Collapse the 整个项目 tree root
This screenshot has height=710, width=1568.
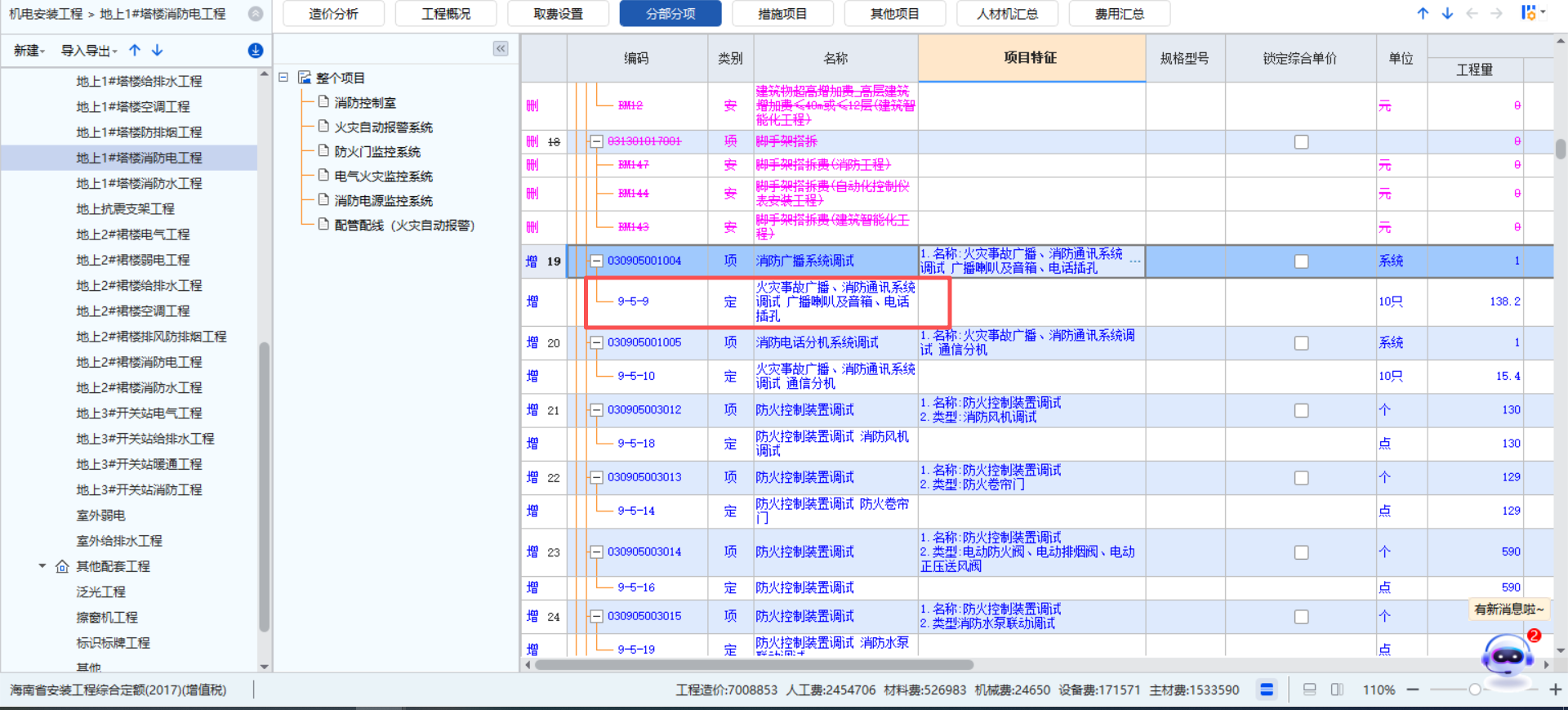[x=283, y=78]
